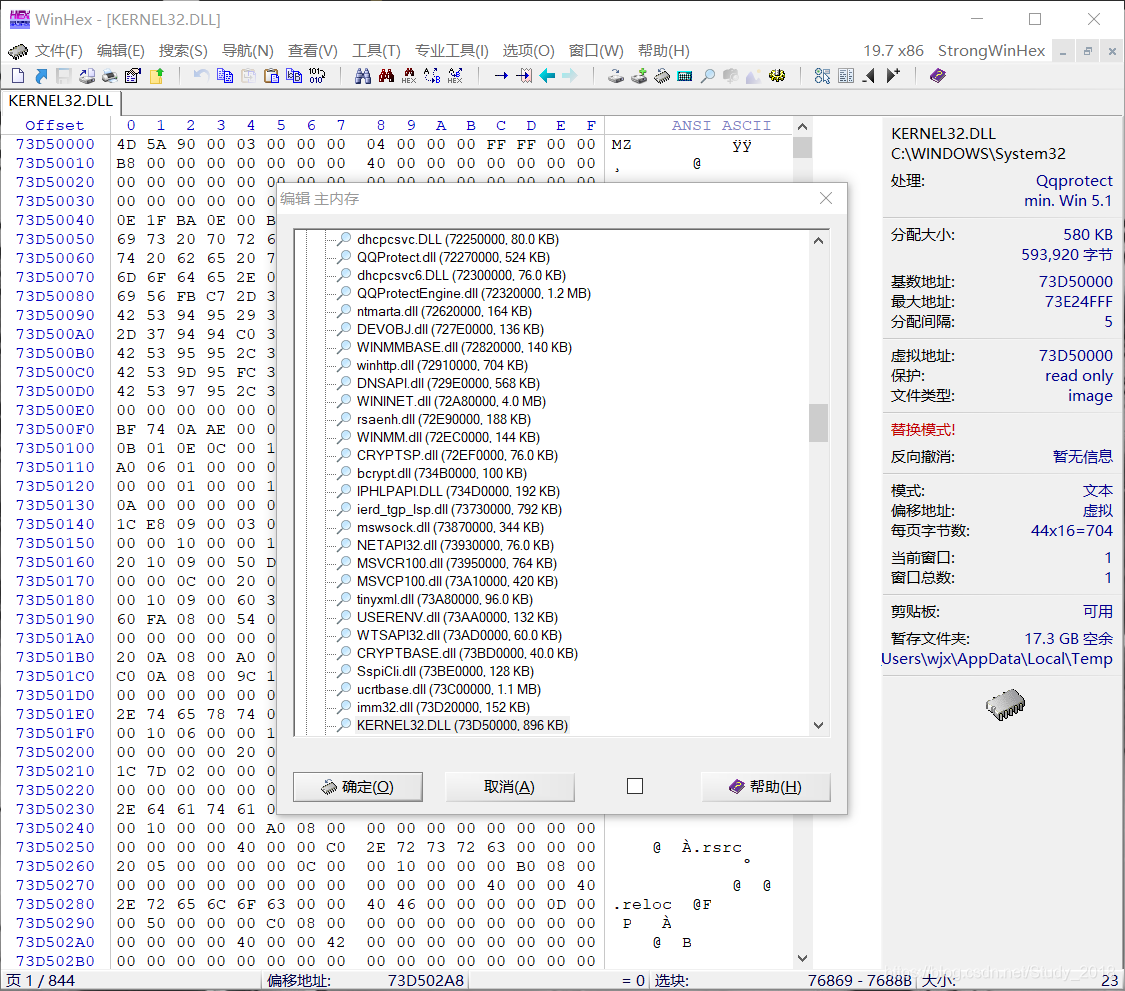The height and width of the screenshot is (991, 1125).
Task: Click the hex view scrollbar thumb
Action: tap(802, 146)
